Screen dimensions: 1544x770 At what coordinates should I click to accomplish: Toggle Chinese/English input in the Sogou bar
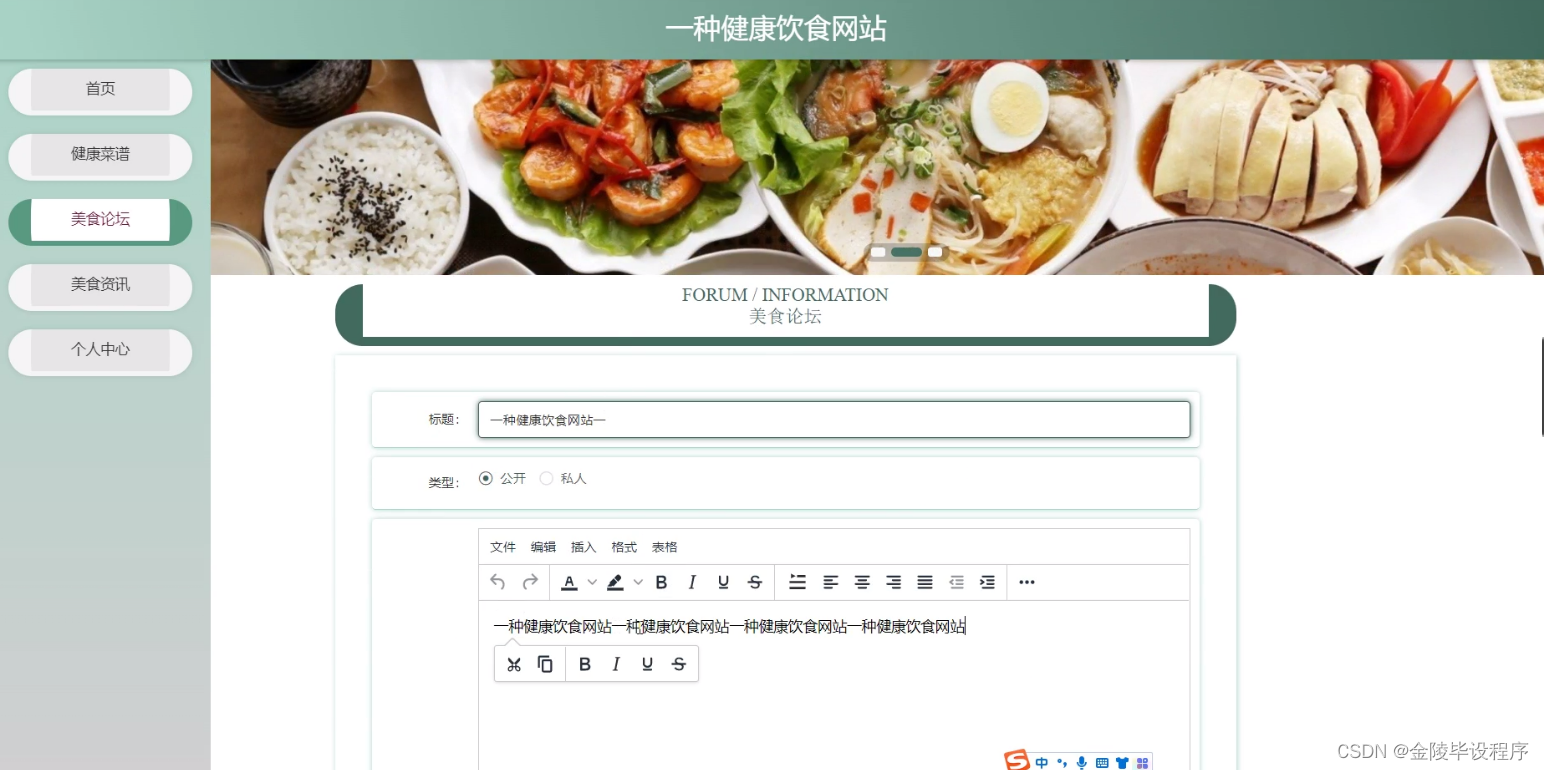(1040, 761)
